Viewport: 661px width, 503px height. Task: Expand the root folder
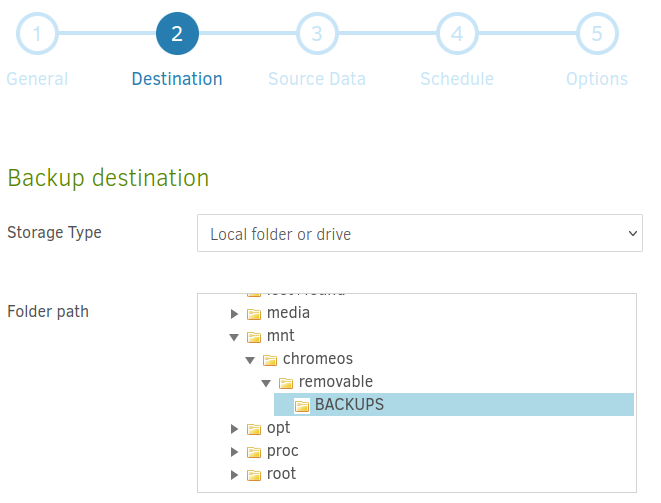(234, 475)
